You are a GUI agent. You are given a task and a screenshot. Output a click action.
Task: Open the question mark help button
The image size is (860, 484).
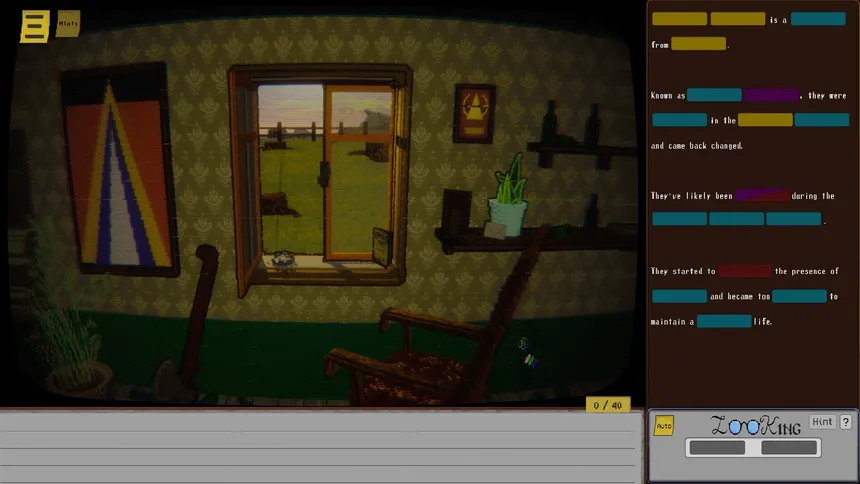[846, 421]
